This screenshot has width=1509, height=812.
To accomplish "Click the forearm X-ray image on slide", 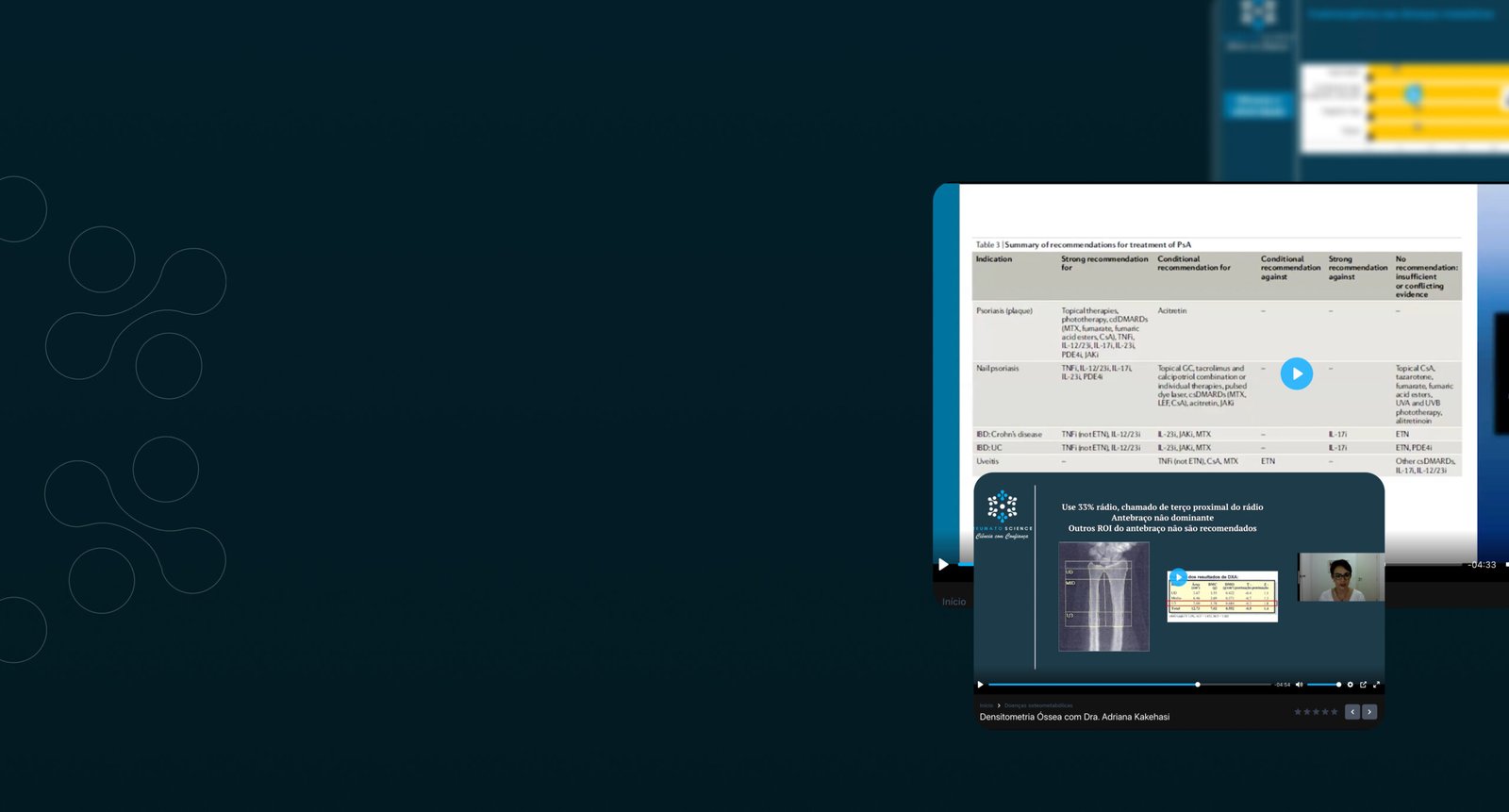I will pyautogui.click(x=1103, y=597).
